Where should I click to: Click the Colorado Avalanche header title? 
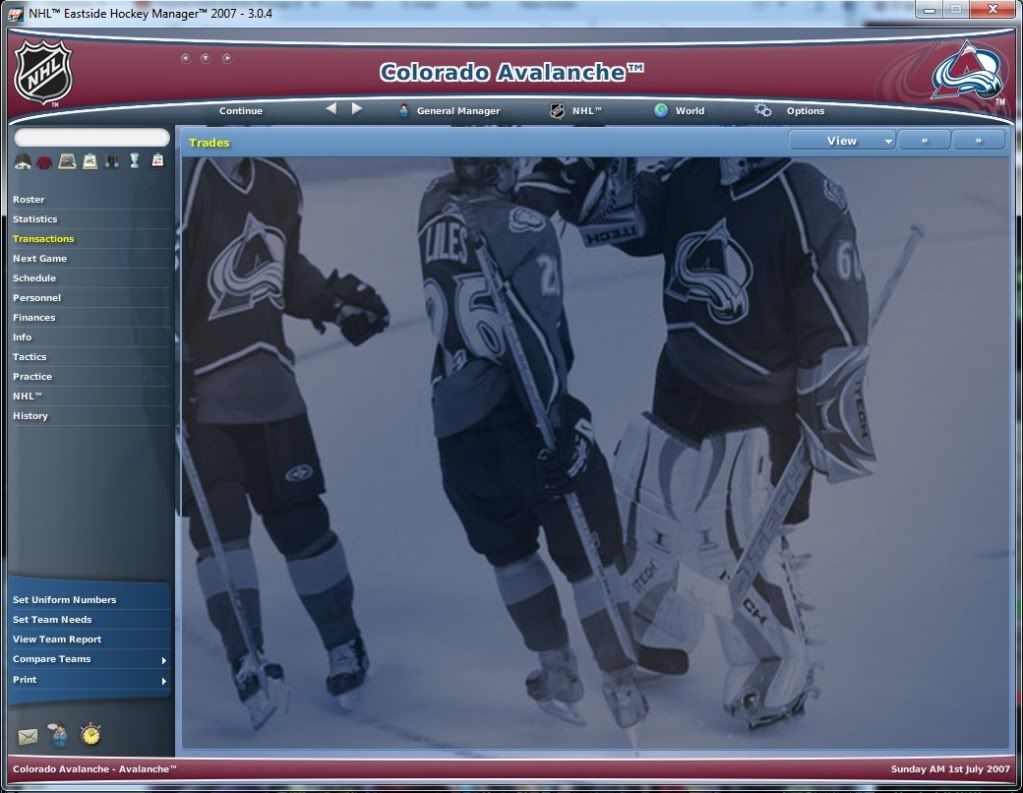(x=512, y=72)
